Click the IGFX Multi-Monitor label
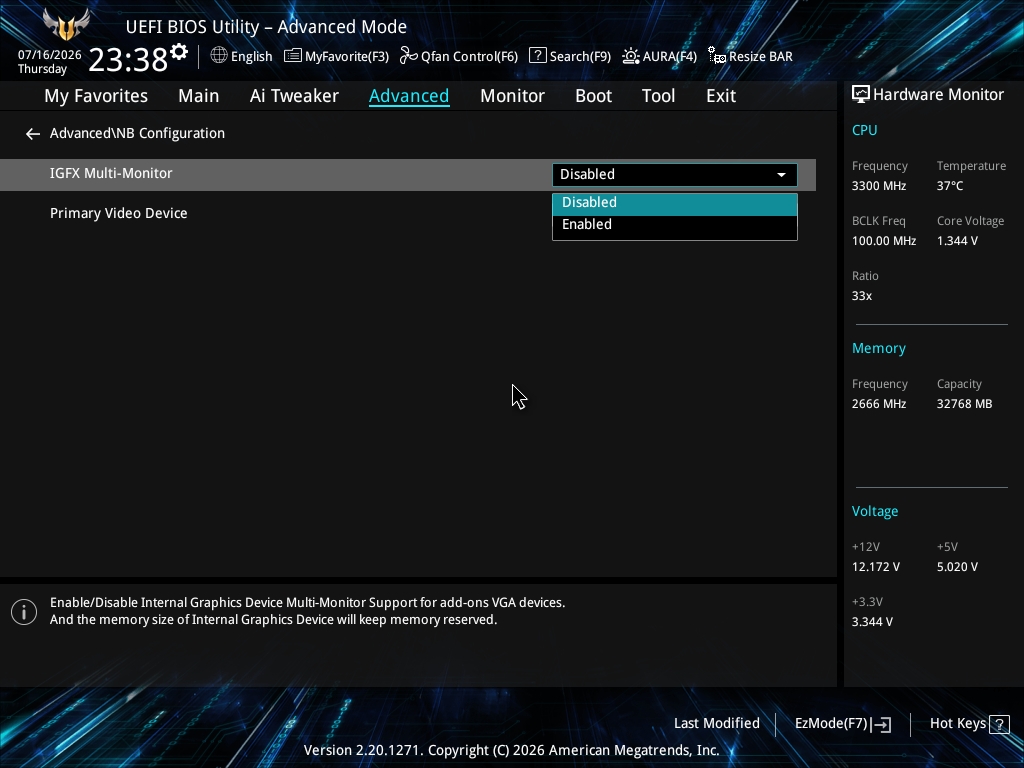The image size is (1024, 768). tap(111, 174)
